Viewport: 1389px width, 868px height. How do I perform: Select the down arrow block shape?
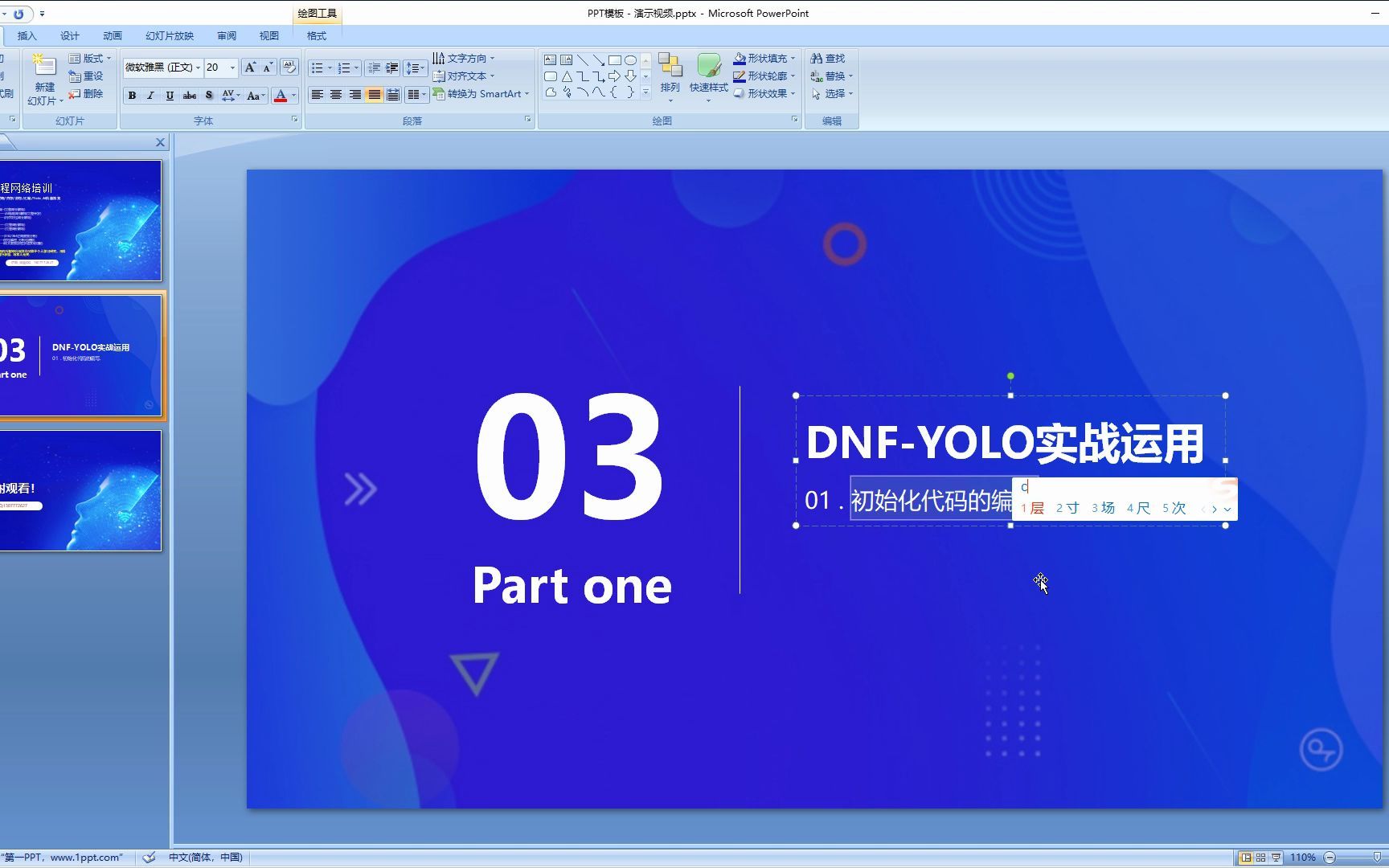(630, 76)
